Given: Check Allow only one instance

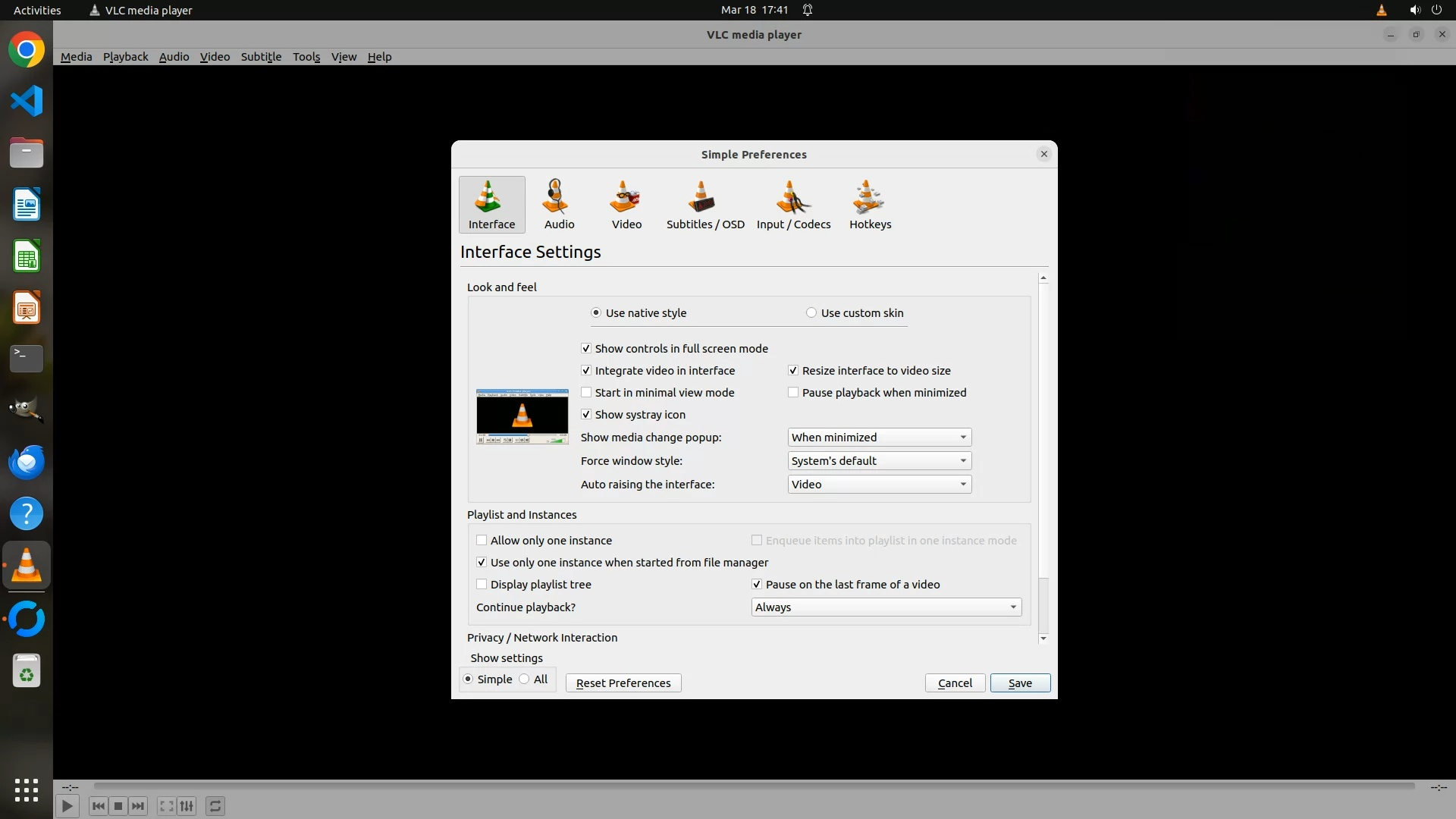Looking at the screenshot, I should pyautogui.click(x=482, y=541).
